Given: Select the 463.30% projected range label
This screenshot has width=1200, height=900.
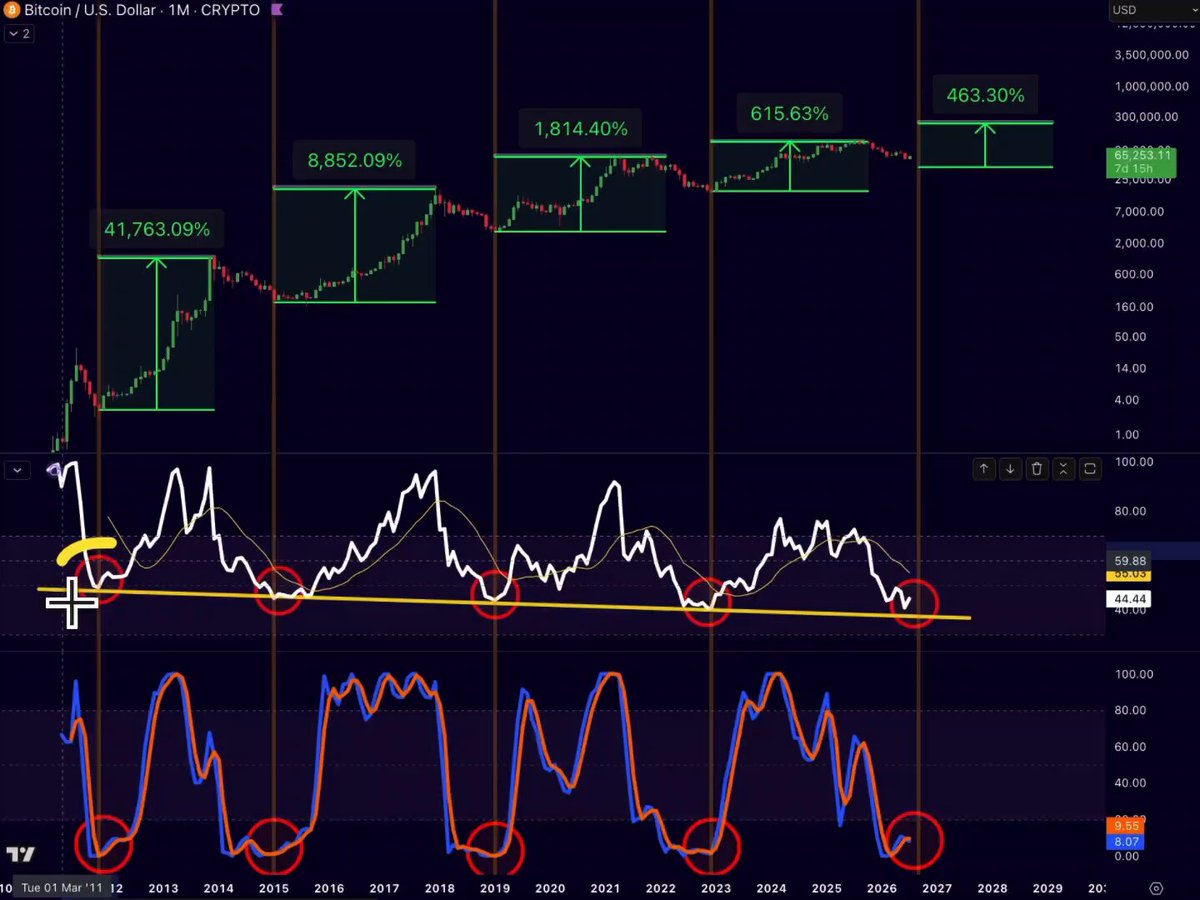Looking at the screenshot, I should [x=985, y=96].
